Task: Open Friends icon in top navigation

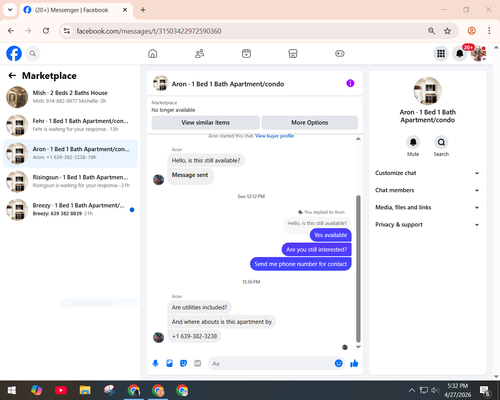Action: [199, 53]
